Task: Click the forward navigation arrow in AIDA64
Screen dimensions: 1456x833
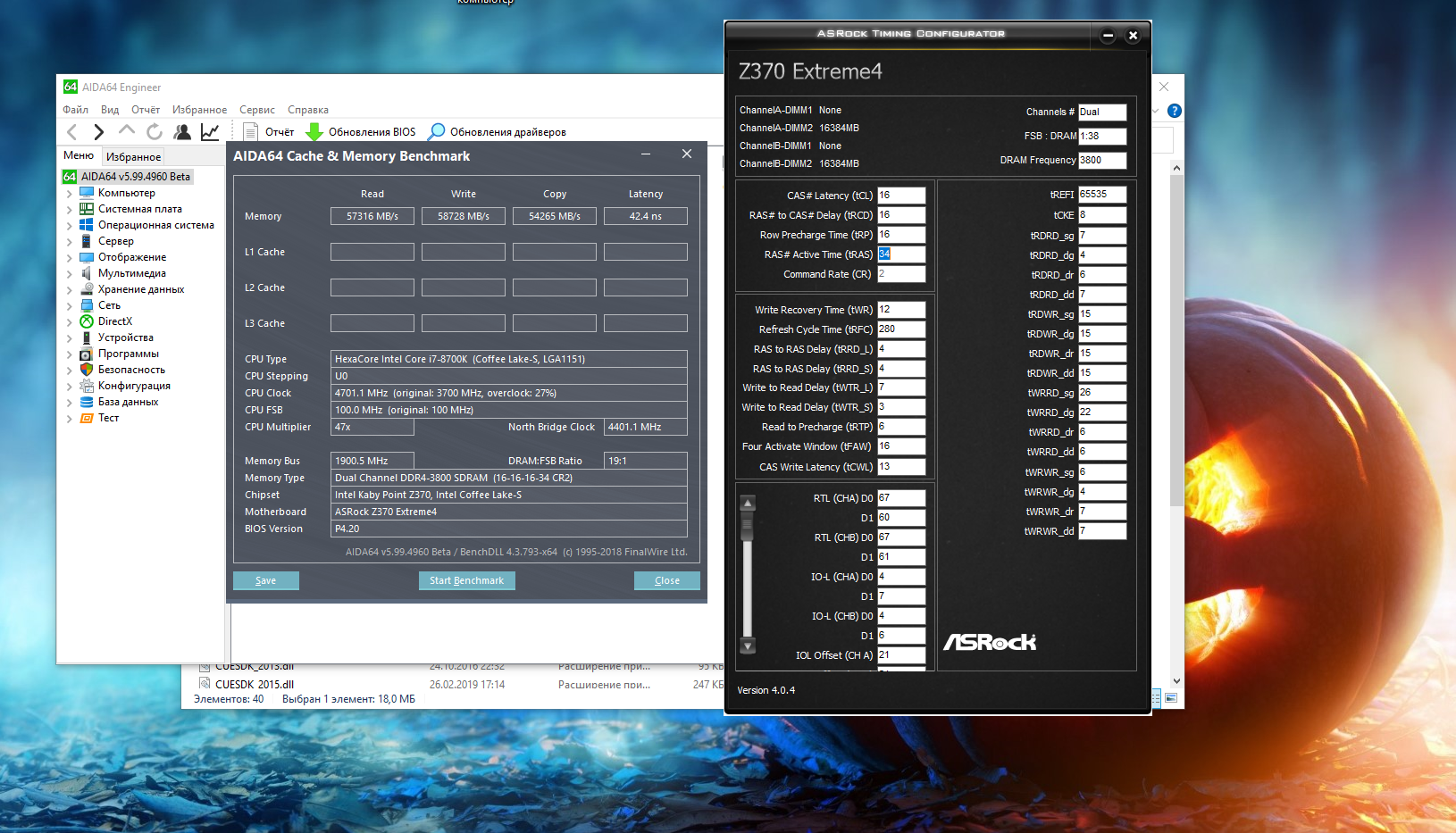Action: pos(98,132)
